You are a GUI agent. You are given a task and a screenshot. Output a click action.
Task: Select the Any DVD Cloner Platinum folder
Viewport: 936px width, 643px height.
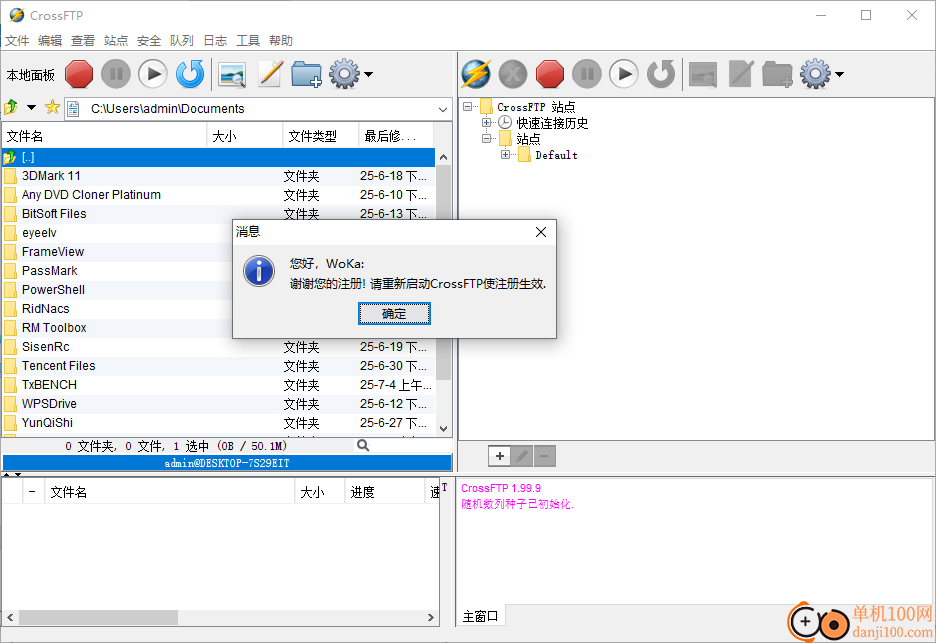pos(218,195)
